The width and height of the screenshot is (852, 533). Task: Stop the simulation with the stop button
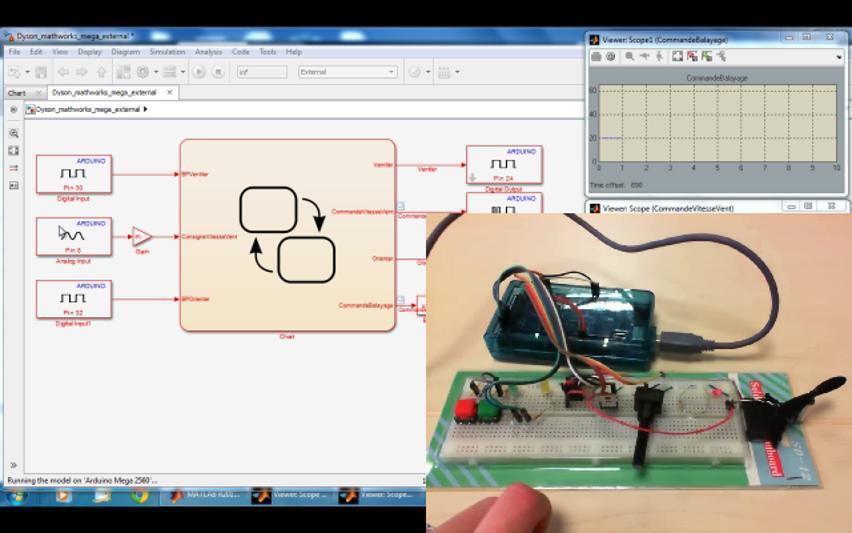(x=218, y=72)
